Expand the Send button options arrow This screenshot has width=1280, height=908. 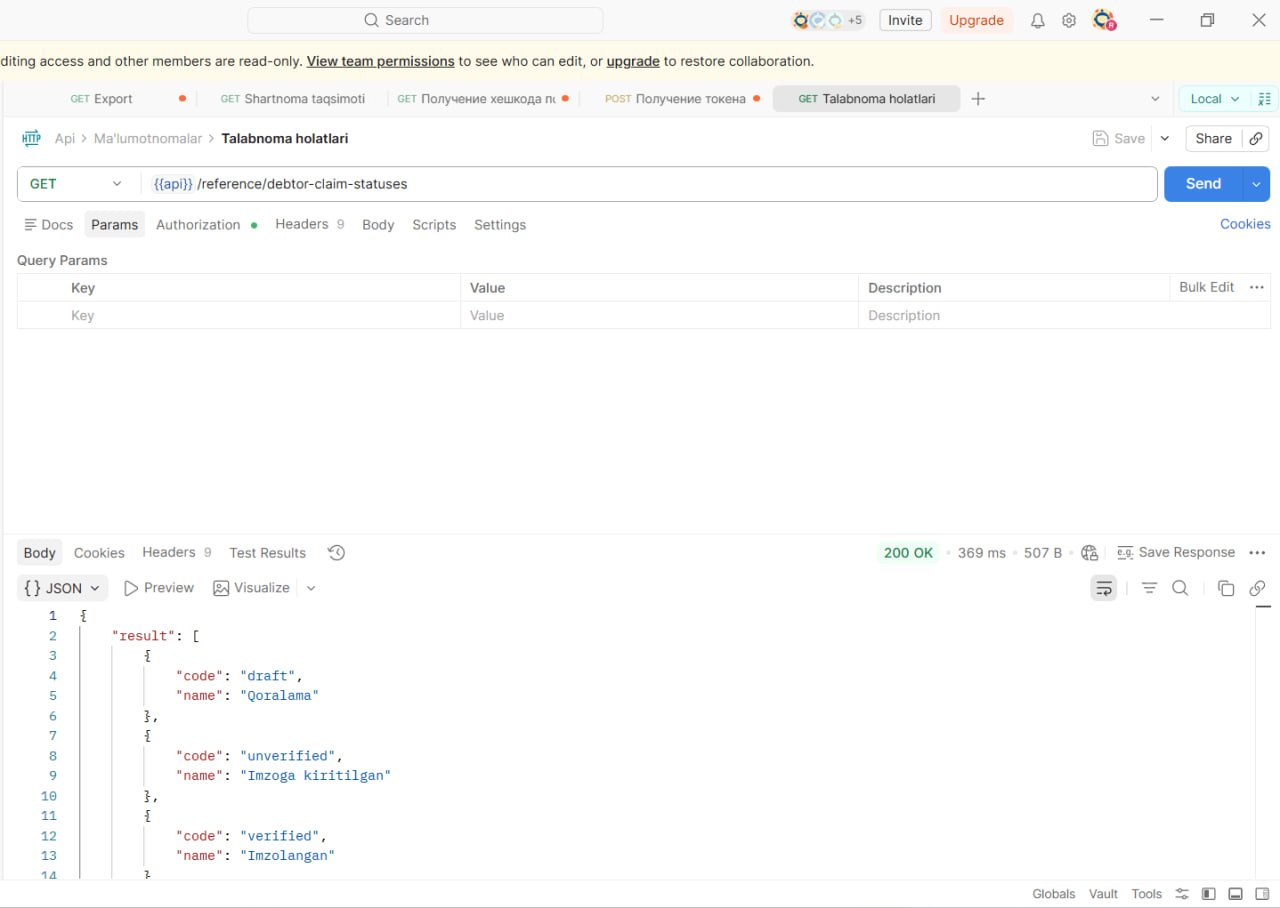pyautogui.click(x=1256, y=184)
